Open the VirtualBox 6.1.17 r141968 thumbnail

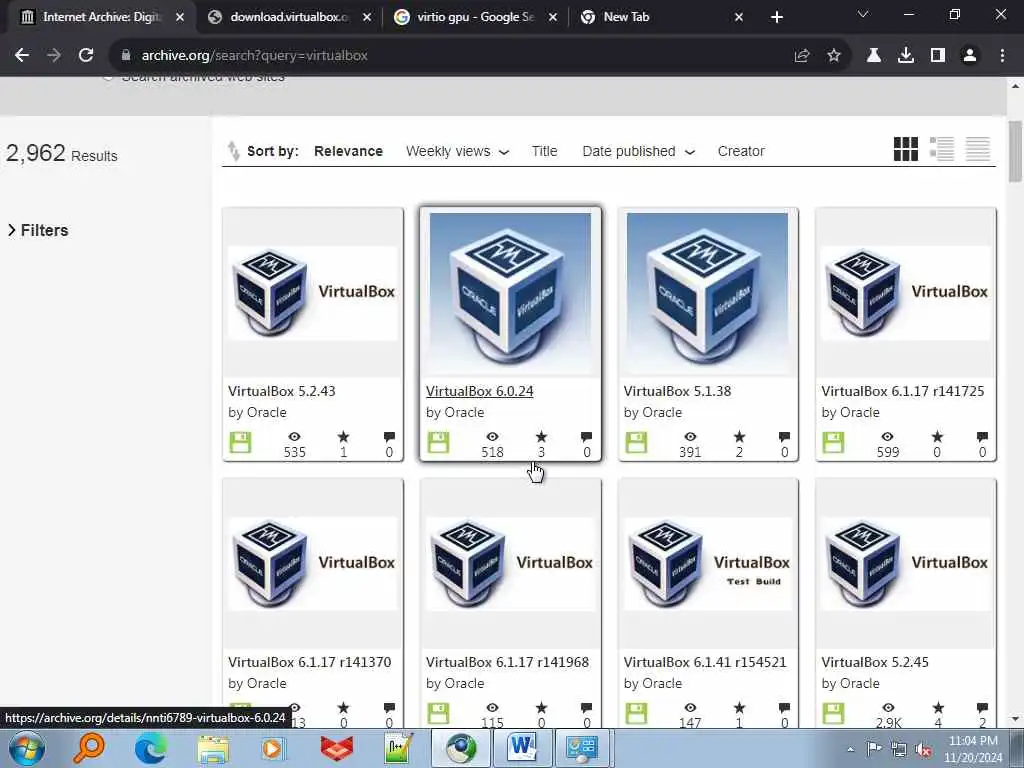click(509, 564)
